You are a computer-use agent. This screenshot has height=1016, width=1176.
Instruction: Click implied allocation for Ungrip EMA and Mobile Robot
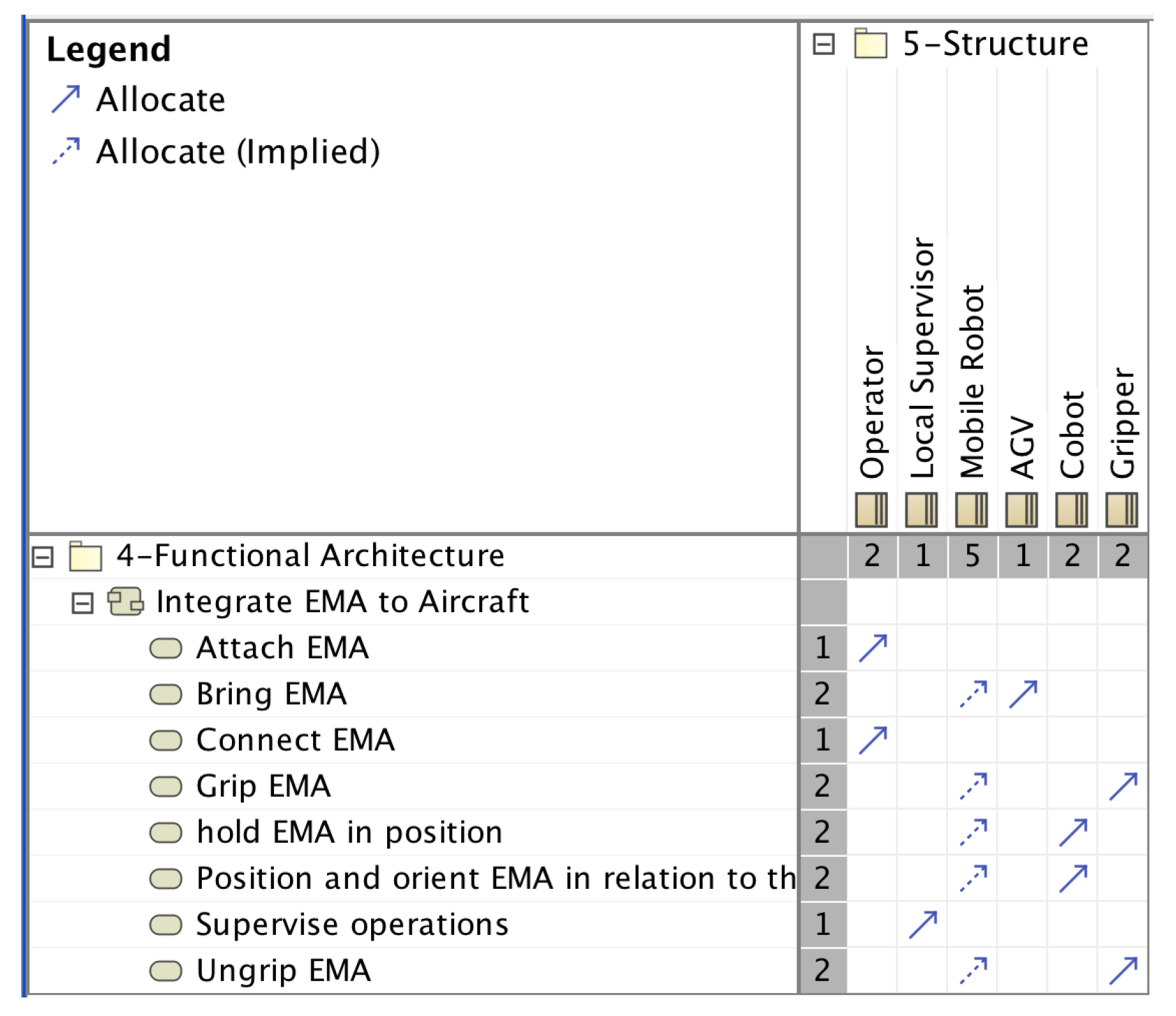pyautogui.click(x=973, y=971)
